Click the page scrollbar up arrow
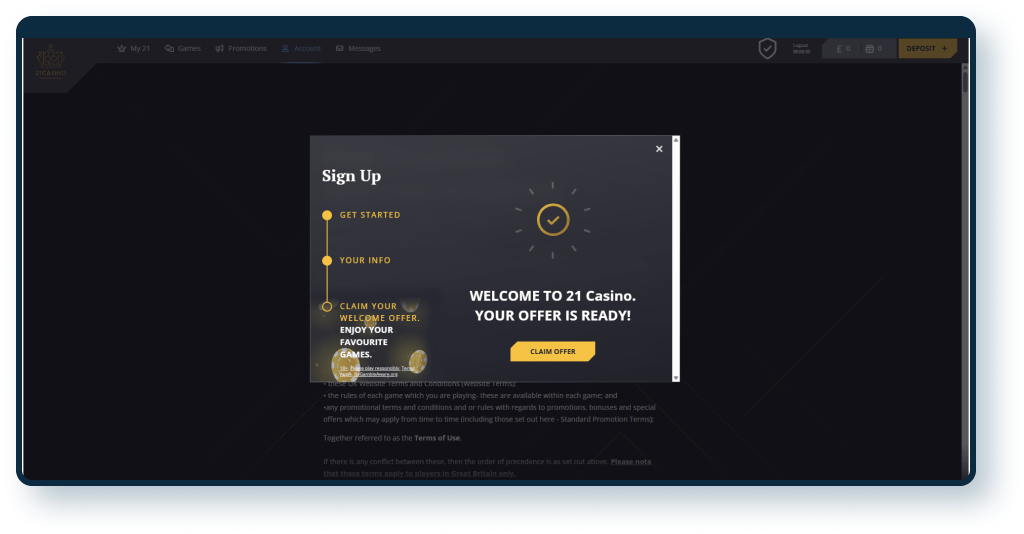Viewport: 1024px width, 534px height. tap(965, 67)
